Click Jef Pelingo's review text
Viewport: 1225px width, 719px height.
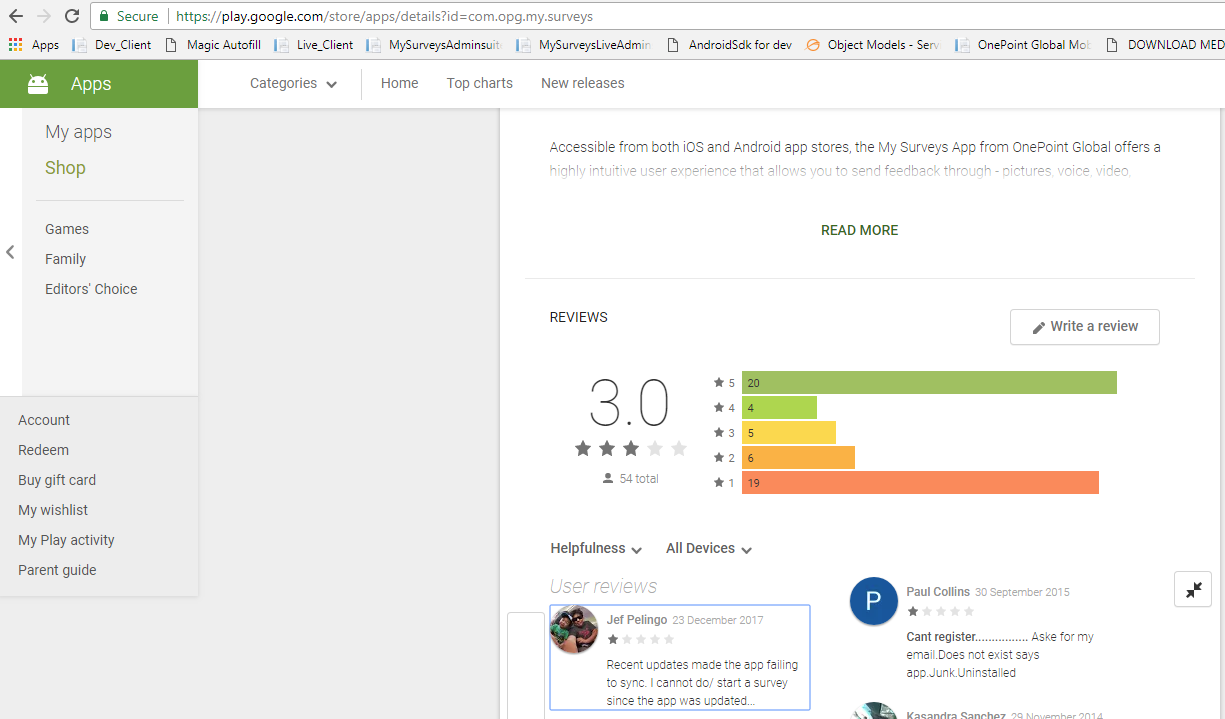pyautogui.click(x=702, y=683)
